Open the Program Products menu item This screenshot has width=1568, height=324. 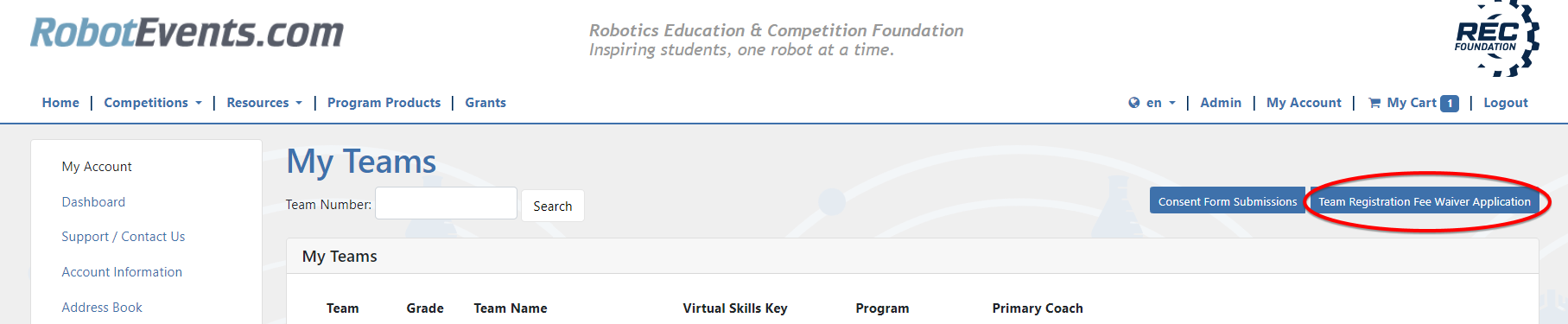pos(384,103)
